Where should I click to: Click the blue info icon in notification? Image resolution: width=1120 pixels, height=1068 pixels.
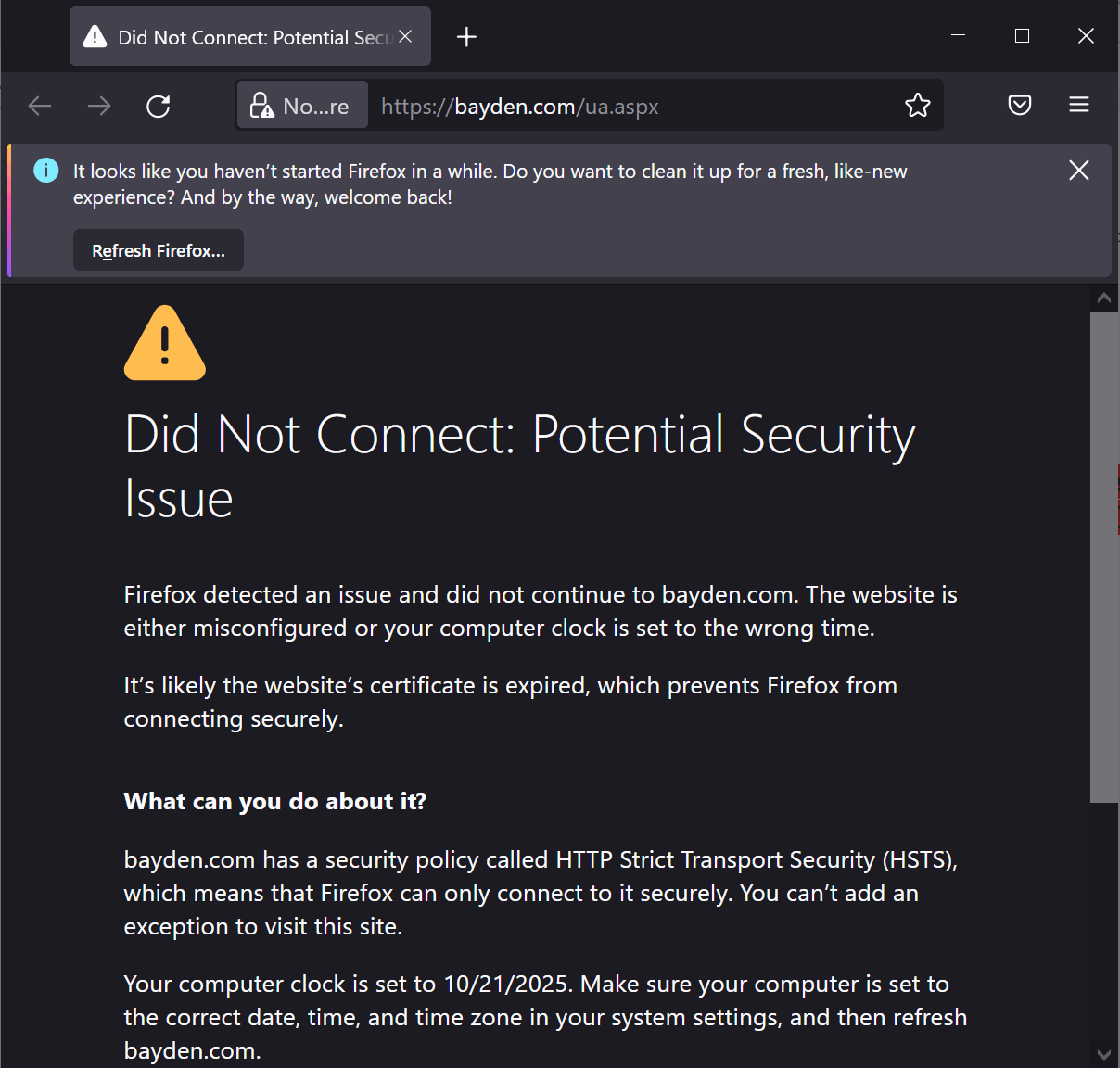pyautogui.click(x=45, y=171)
